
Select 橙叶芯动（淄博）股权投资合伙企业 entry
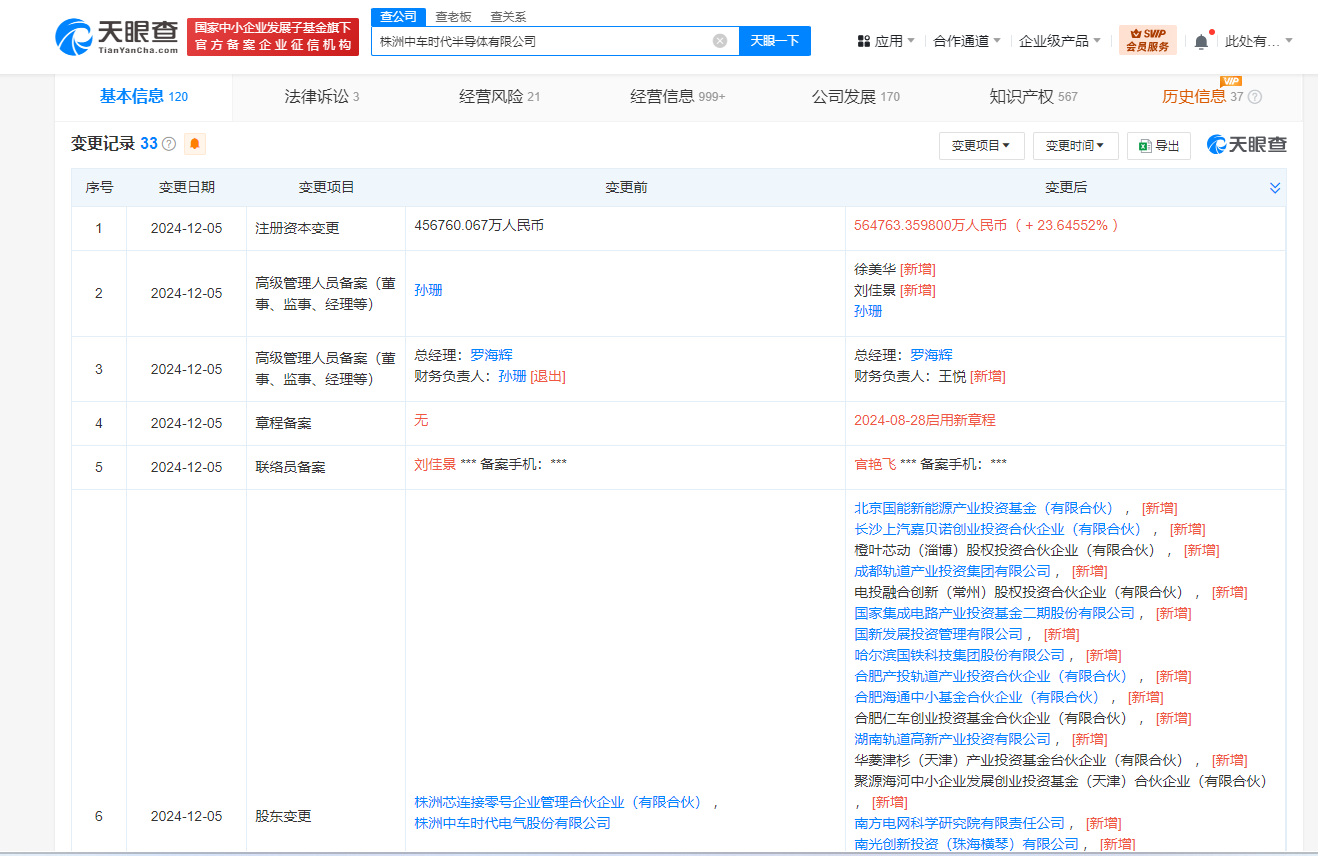click(x=1005, y=550)
